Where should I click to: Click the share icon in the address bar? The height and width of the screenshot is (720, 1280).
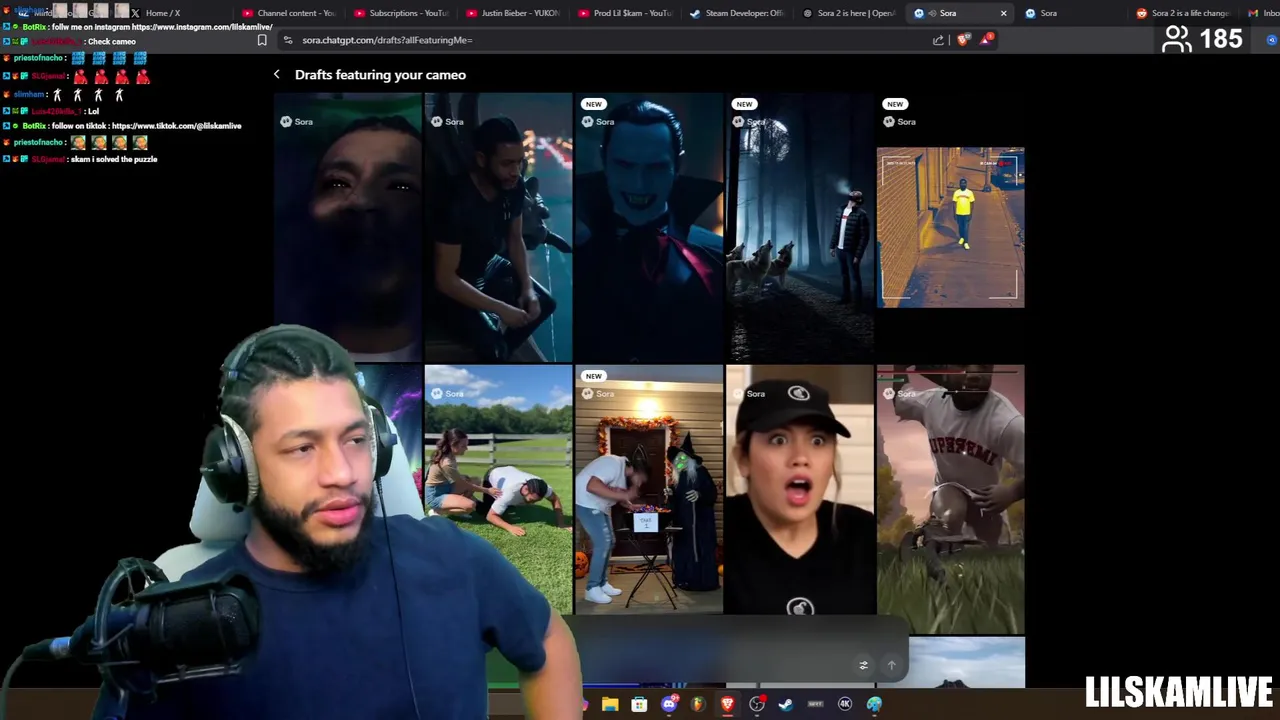(x=938, y=40)
